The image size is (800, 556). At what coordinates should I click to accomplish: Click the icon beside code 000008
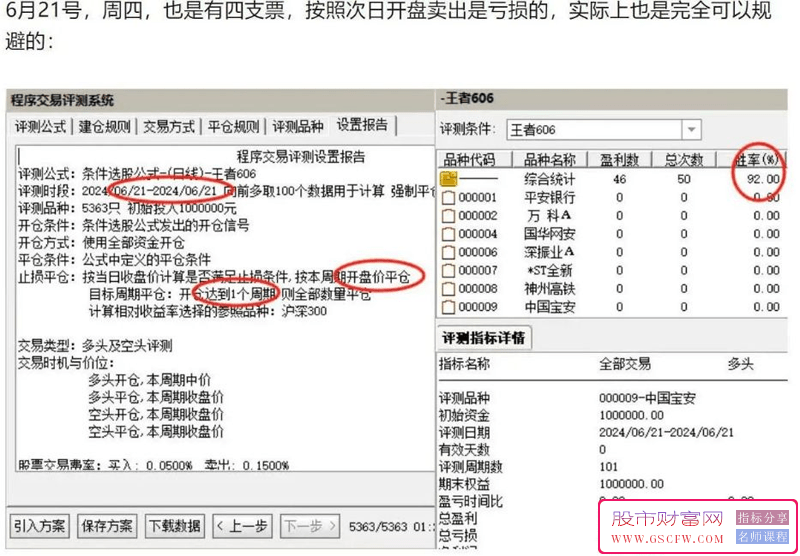pyautogui.click(x=448, y=289)
